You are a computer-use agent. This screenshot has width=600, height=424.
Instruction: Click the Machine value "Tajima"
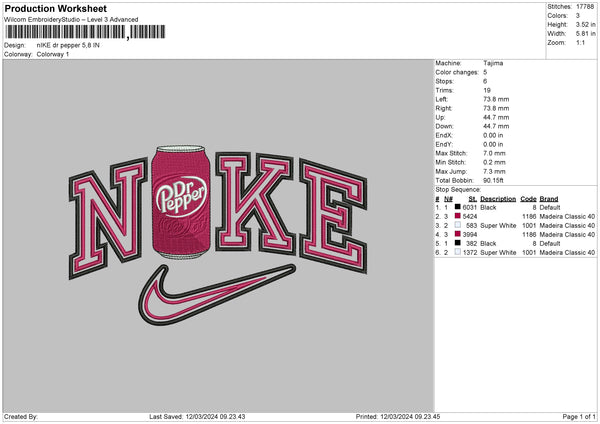point(493,63)
